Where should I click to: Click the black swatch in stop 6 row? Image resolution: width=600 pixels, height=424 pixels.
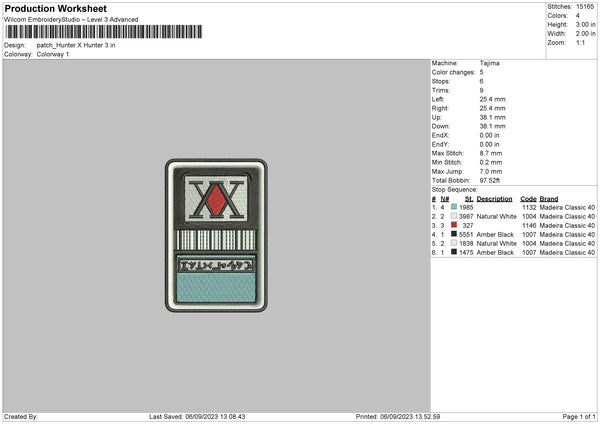coord(454,252)
